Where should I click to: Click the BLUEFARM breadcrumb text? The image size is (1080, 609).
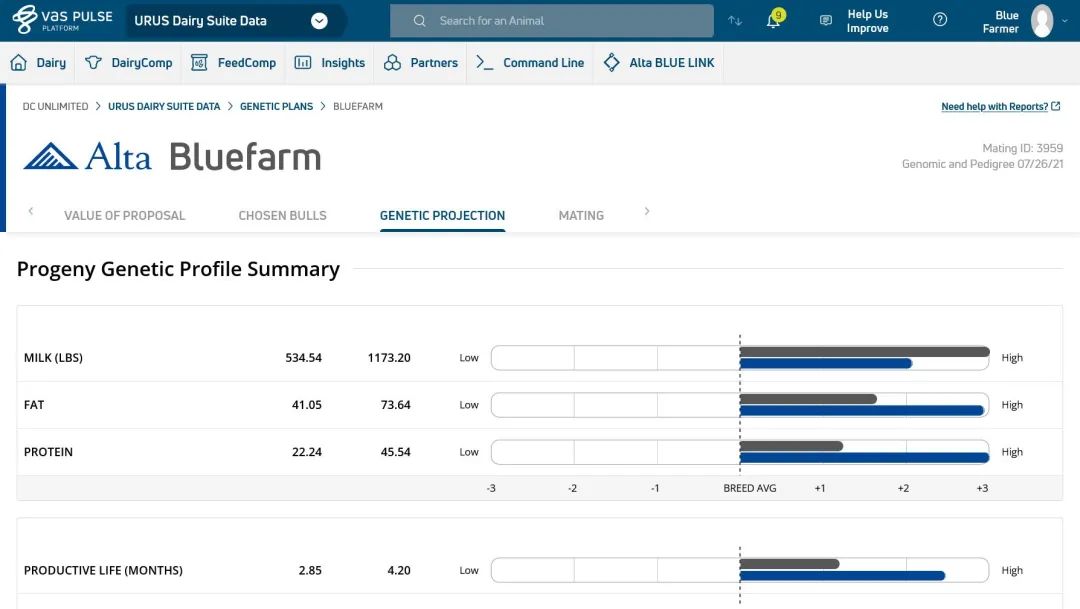pyautogui.click(x=357, y=106)
